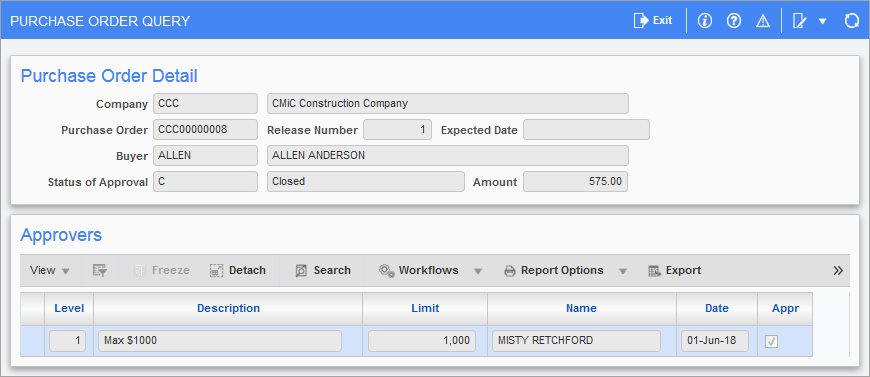This screenshot has height=377, width=870.
Task: Click the warning triangle icon
Action: pos(763,21)
